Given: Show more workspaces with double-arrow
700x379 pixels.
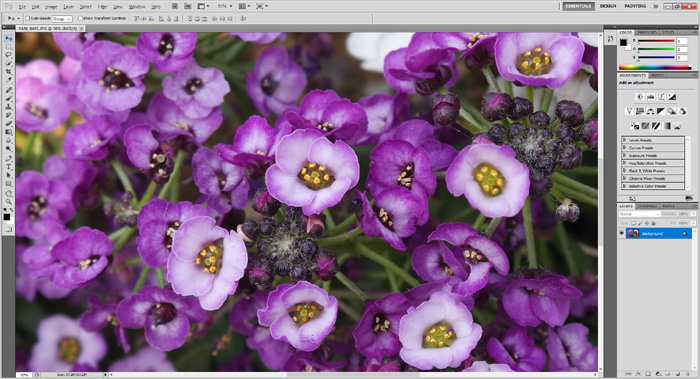Looking at the screenshot, I should (655, 6).
